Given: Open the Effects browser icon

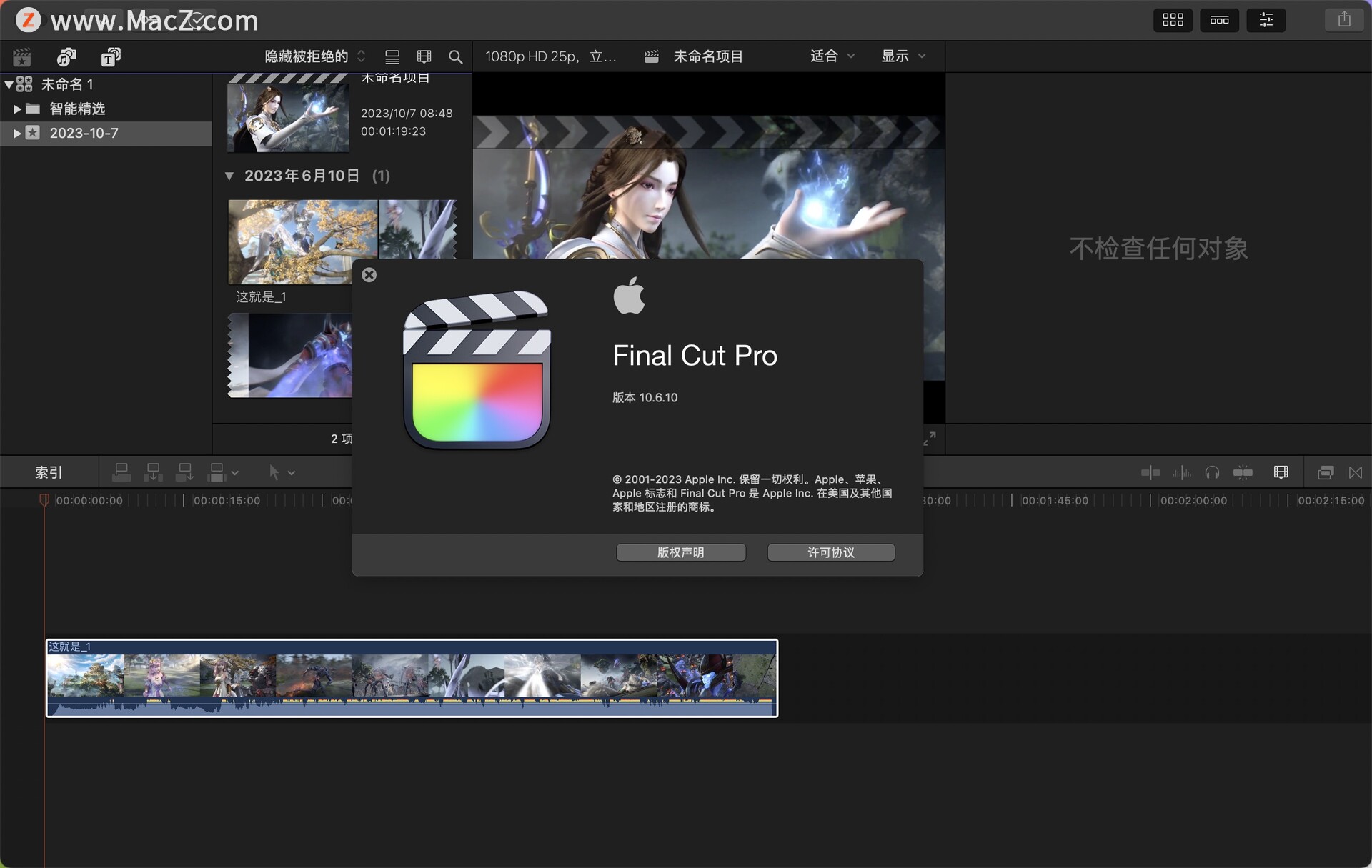Looking at the screenshot, I should 1326,472.
